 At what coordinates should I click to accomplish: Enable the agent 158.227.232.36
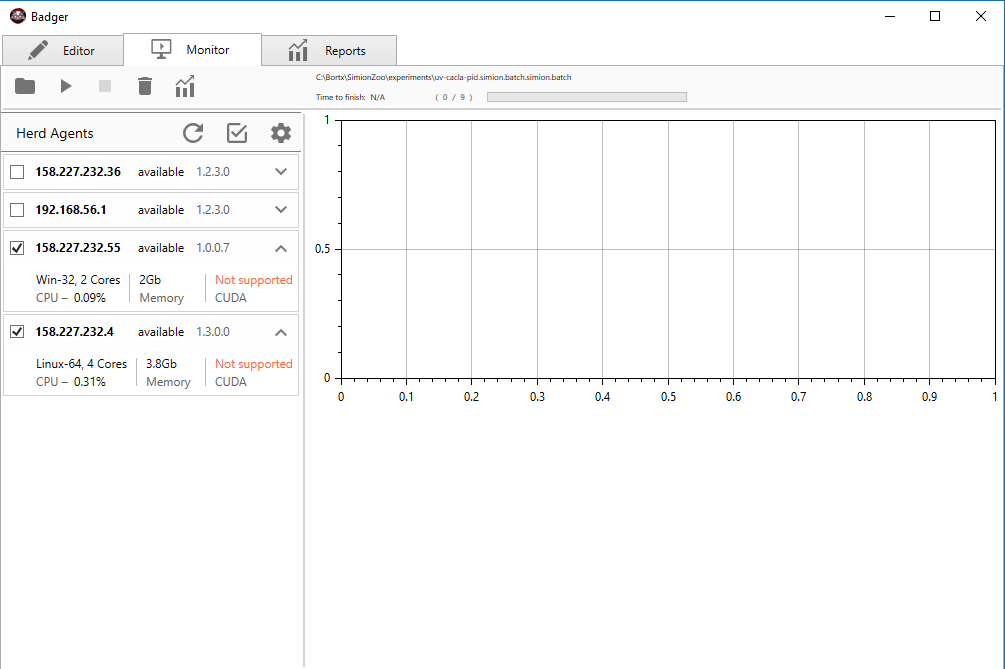pos(16,171)
